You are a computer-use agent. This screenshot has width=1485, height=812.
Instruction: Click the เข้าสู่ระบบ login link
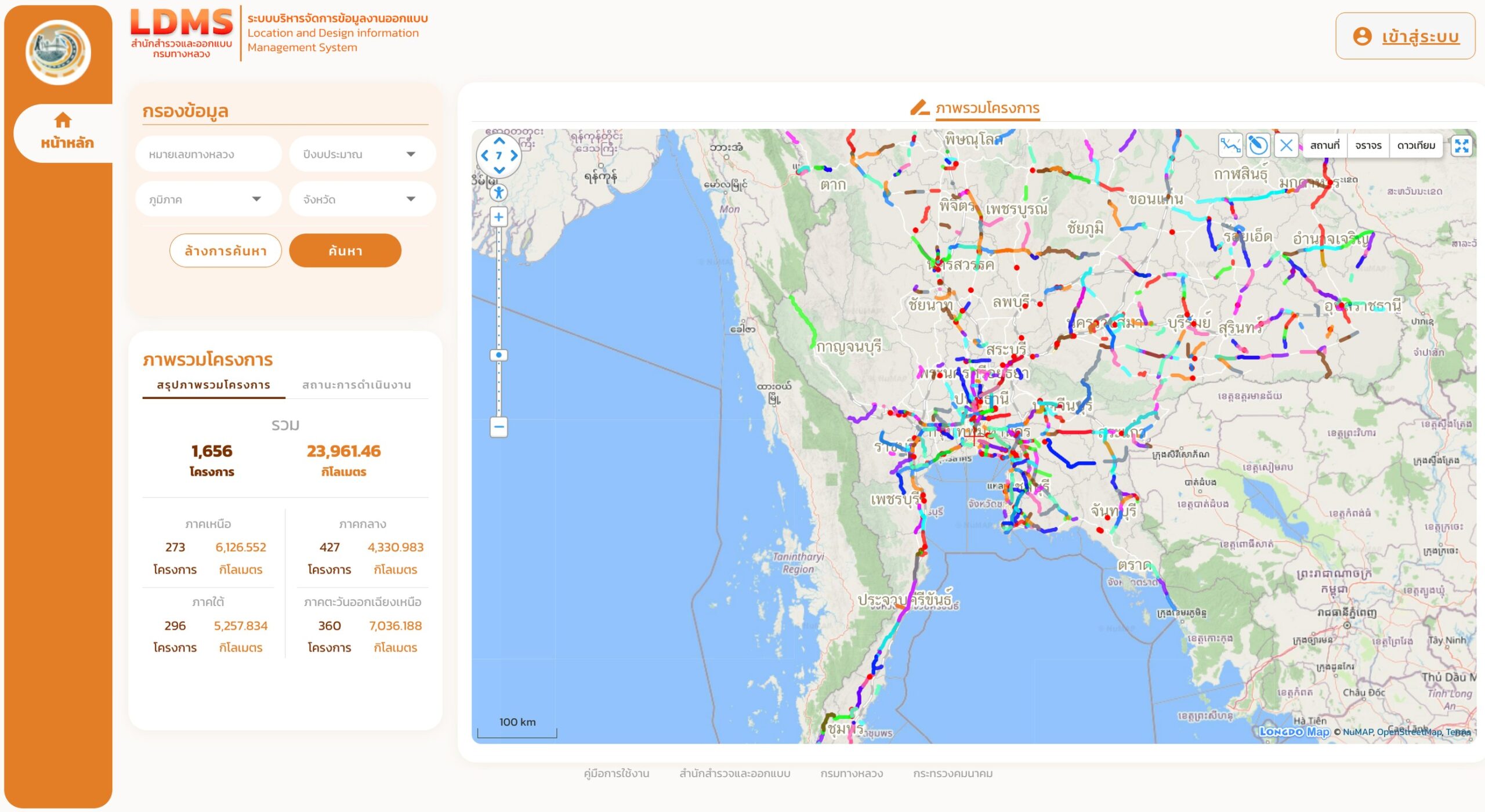click(x=1419, y=37)
